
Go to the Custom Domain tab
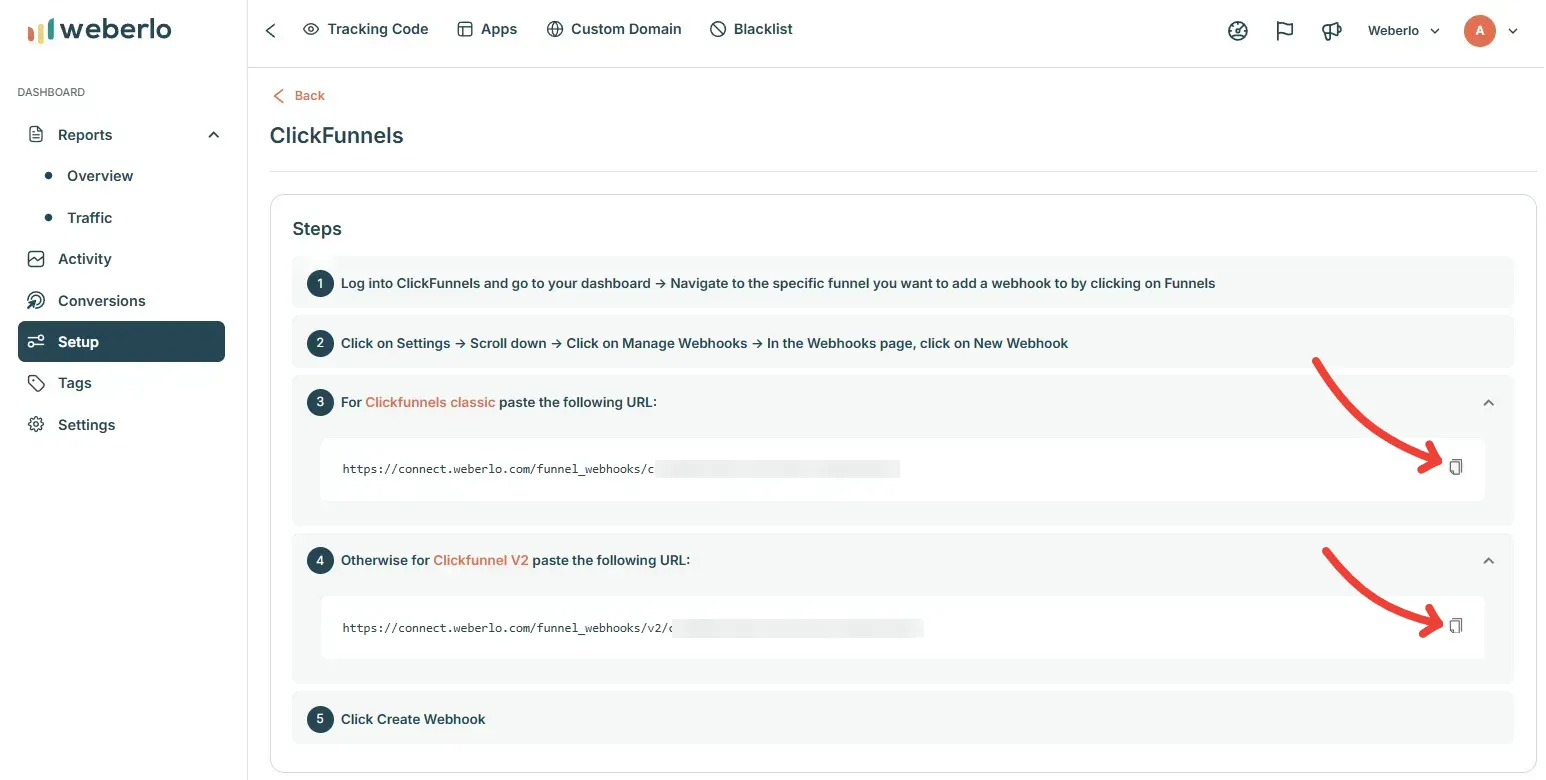tap(614, 29)
